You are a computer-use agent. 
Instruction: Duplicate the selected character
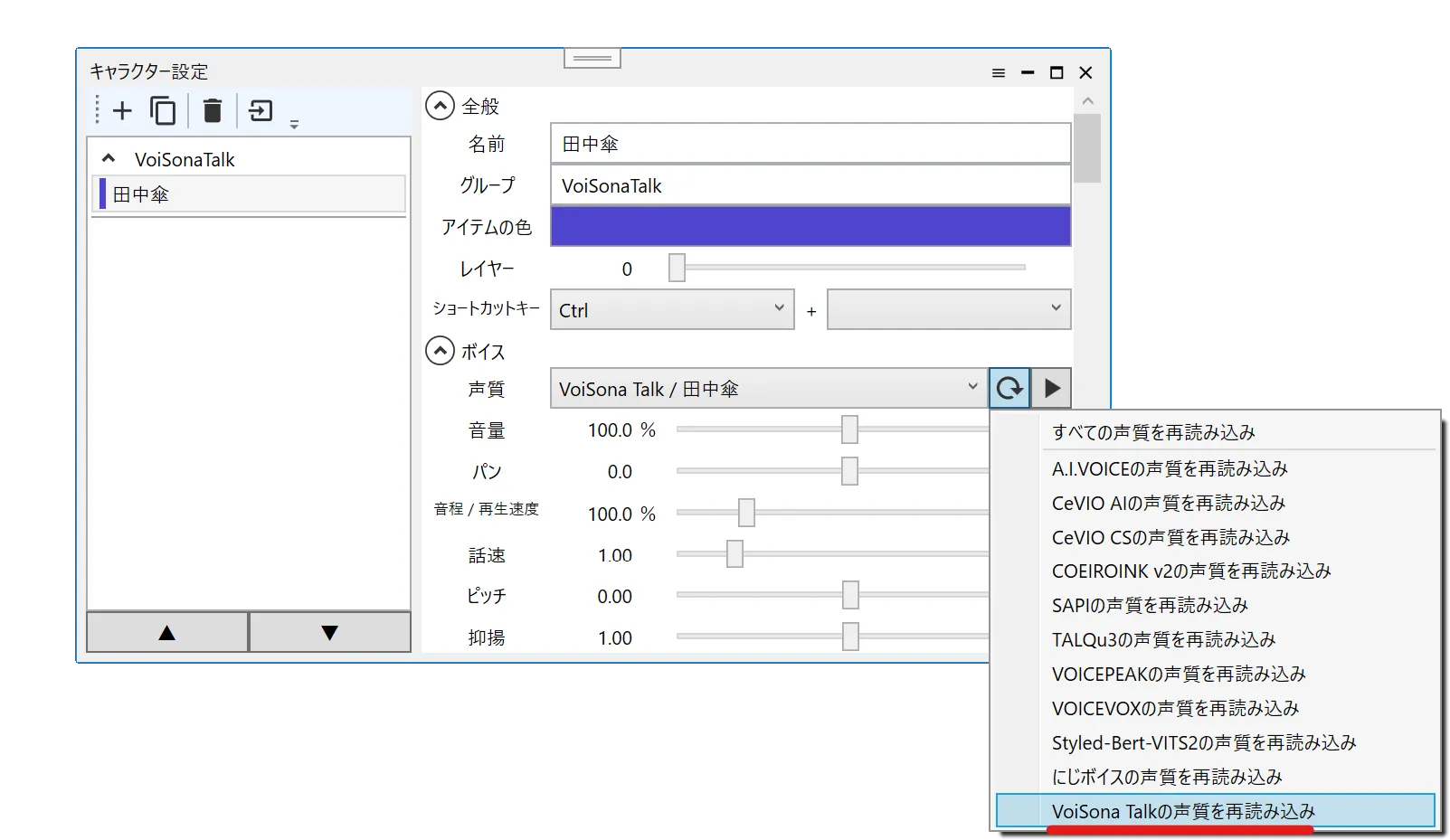(163, 110)
